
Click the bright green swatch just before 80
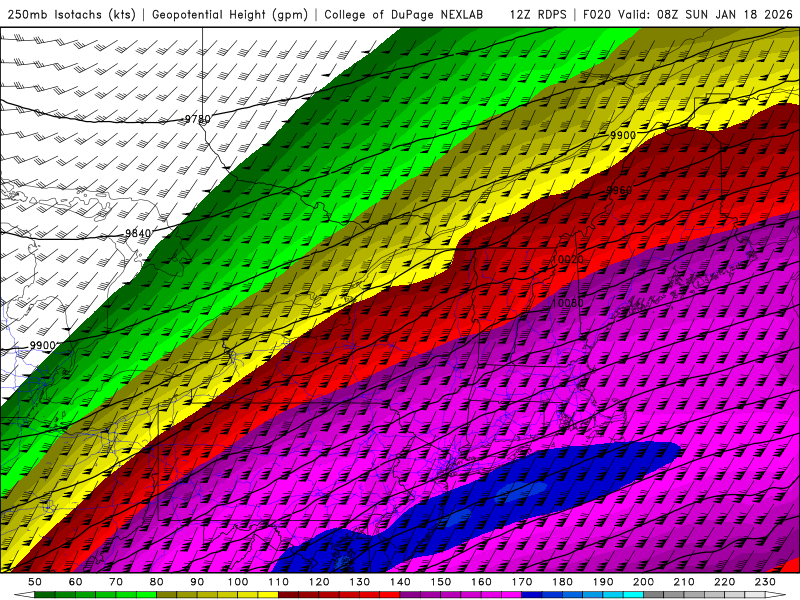[x=146, y=595]
